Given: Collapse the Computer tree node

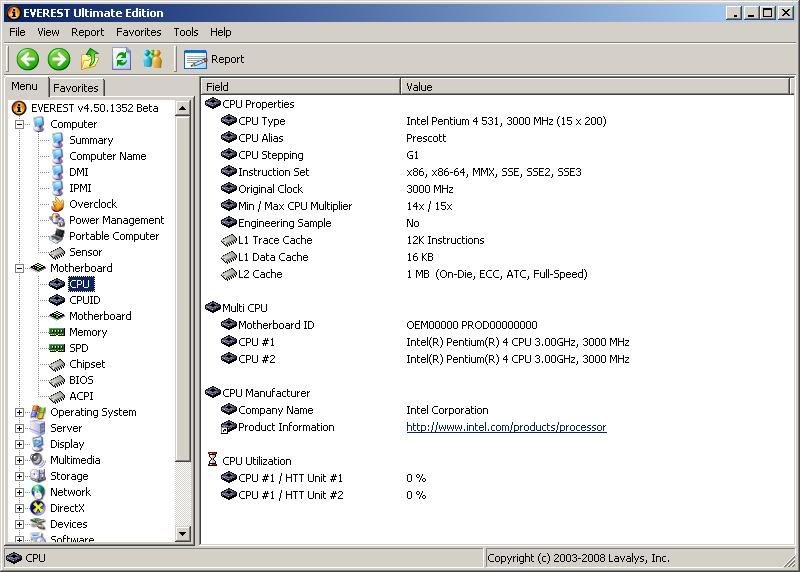Looking at the screenshot, I should 19,124.
